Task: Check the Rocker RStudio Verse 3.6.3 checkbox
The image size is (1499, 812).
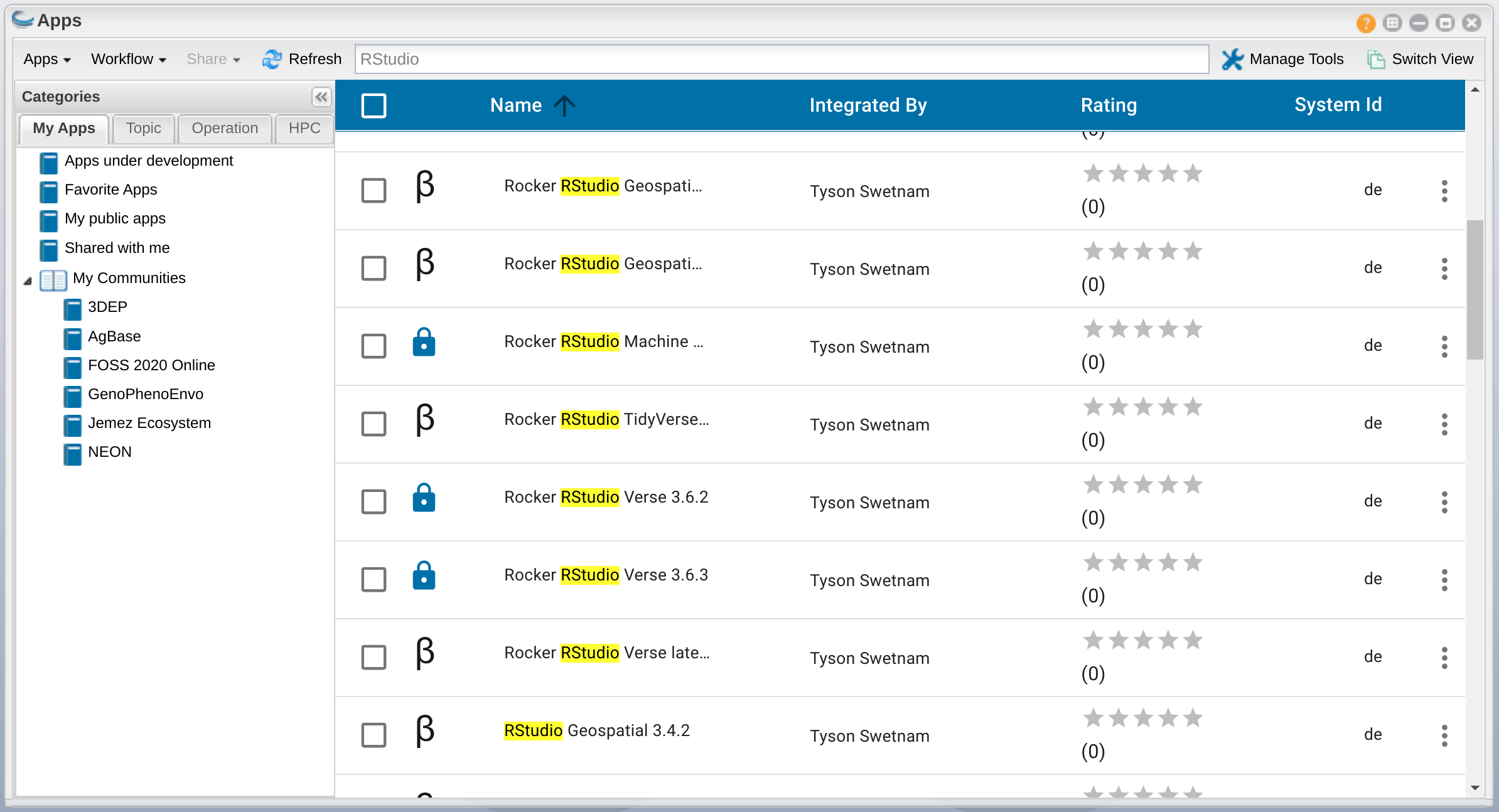Action: (373, 580)
